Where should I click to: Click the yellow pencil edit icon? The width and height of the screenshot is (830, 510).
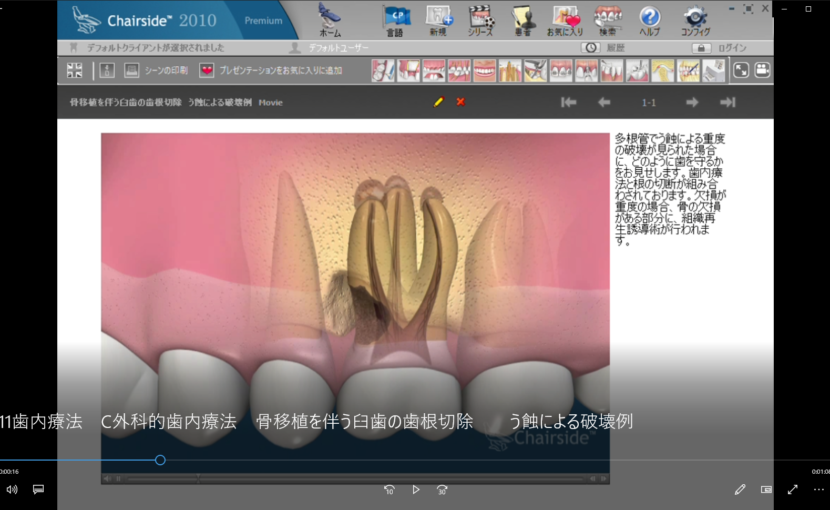point(438,102)
